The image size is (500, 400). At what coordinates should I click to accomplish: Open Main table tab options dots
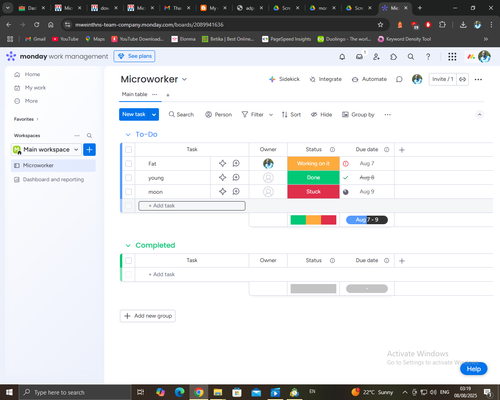click(x=154, y=94)
